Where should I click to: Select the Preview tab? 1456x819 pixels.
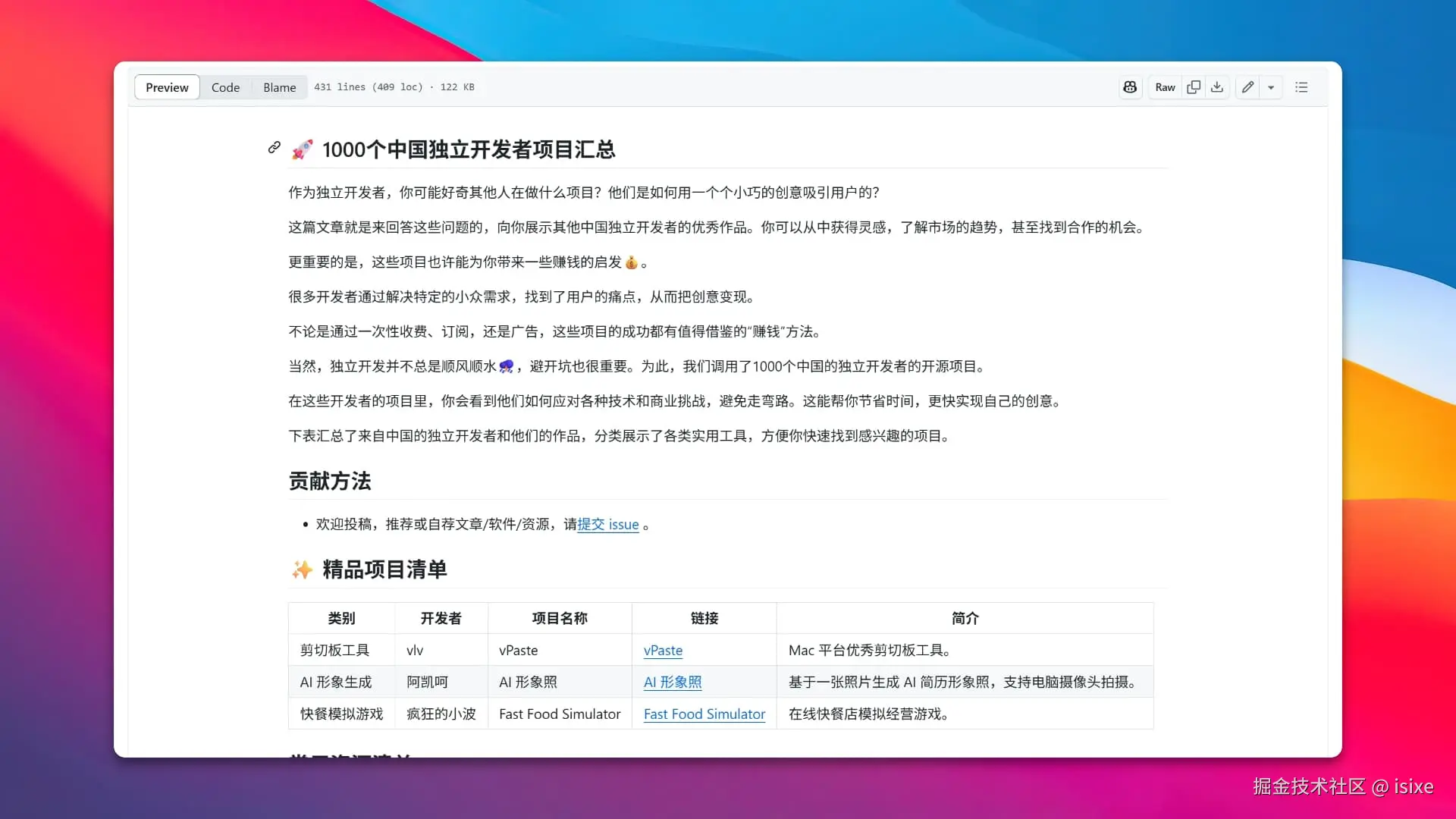point(166,87)
